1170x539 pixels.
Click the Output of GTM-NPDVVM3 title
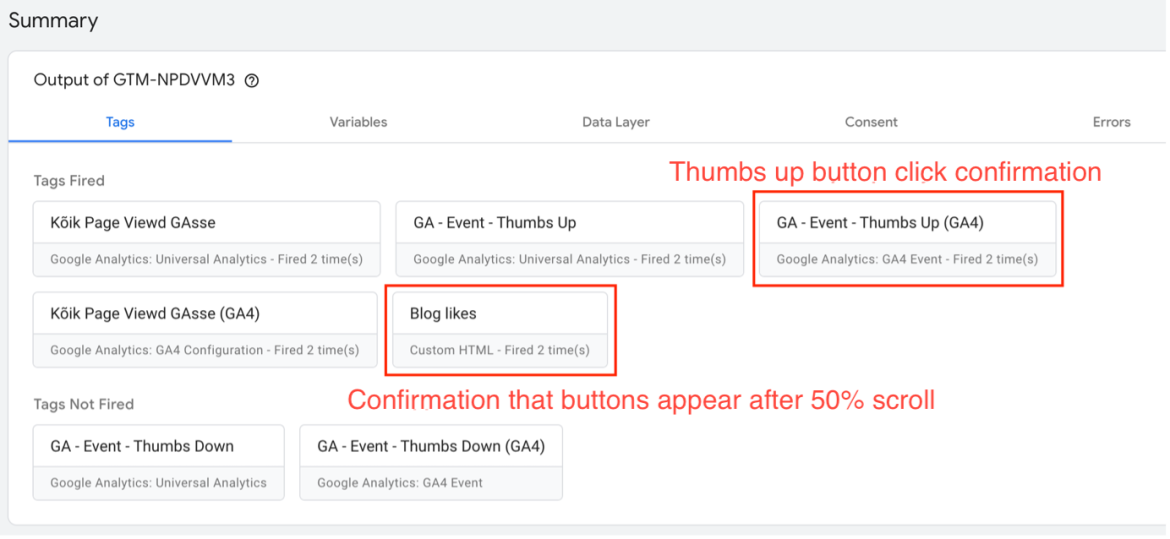134,81
